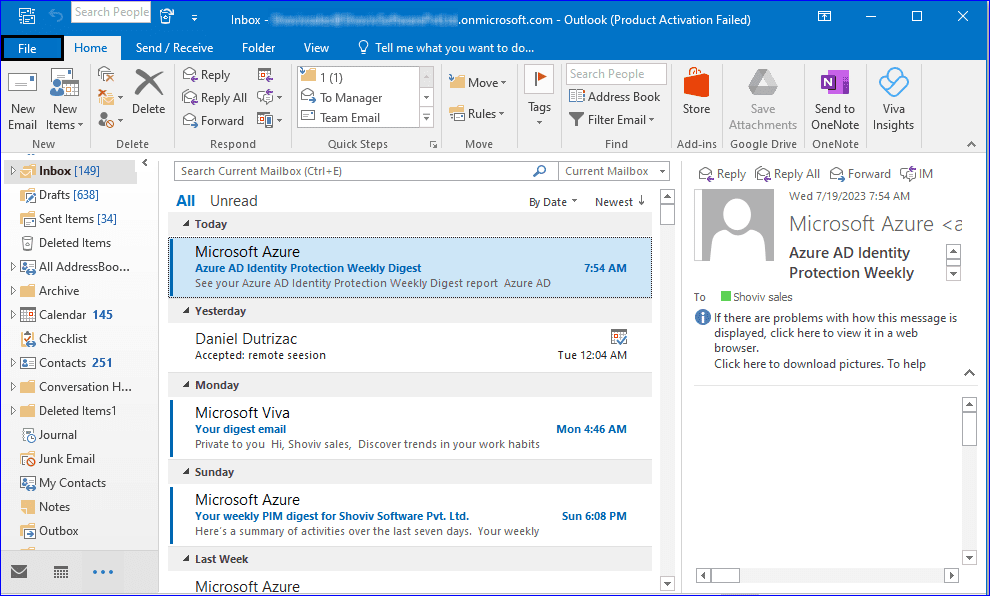This screenshot has height=596, width=990.
Task: Forward the message from the ribbon
Action: [213, 120]
